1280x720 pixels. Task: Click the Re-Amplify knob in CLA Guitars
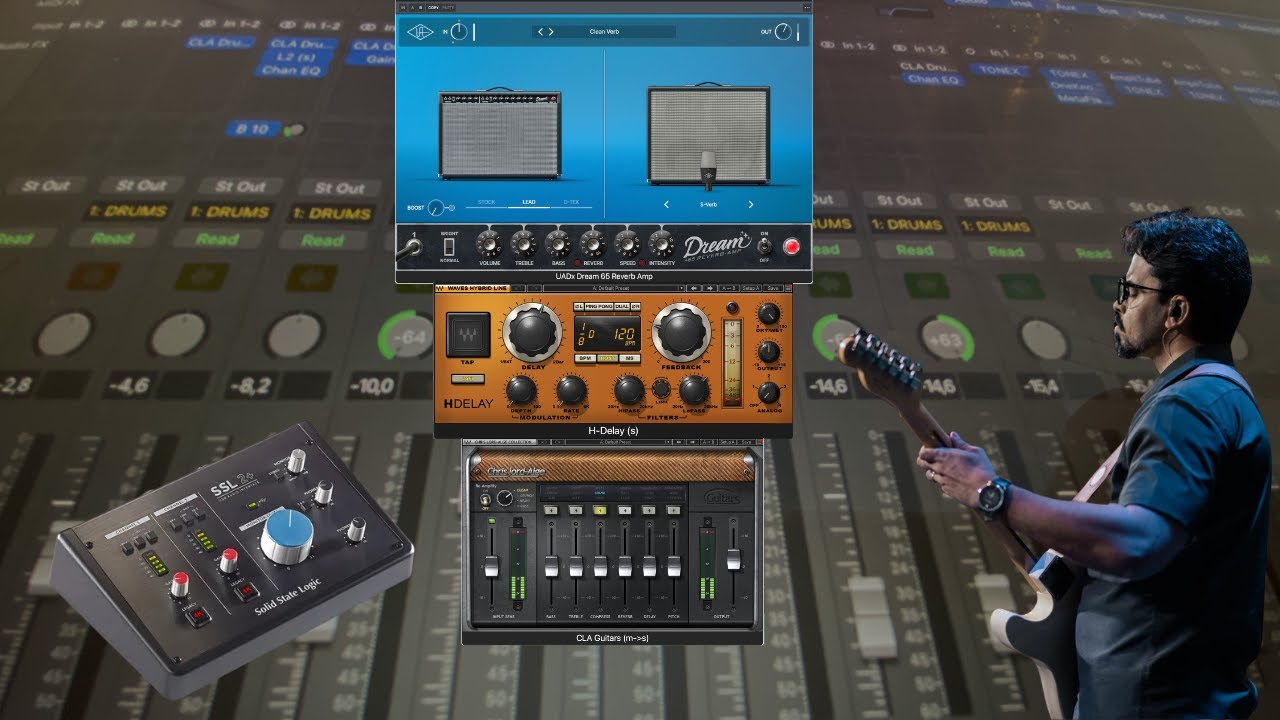tap(505, 497)
